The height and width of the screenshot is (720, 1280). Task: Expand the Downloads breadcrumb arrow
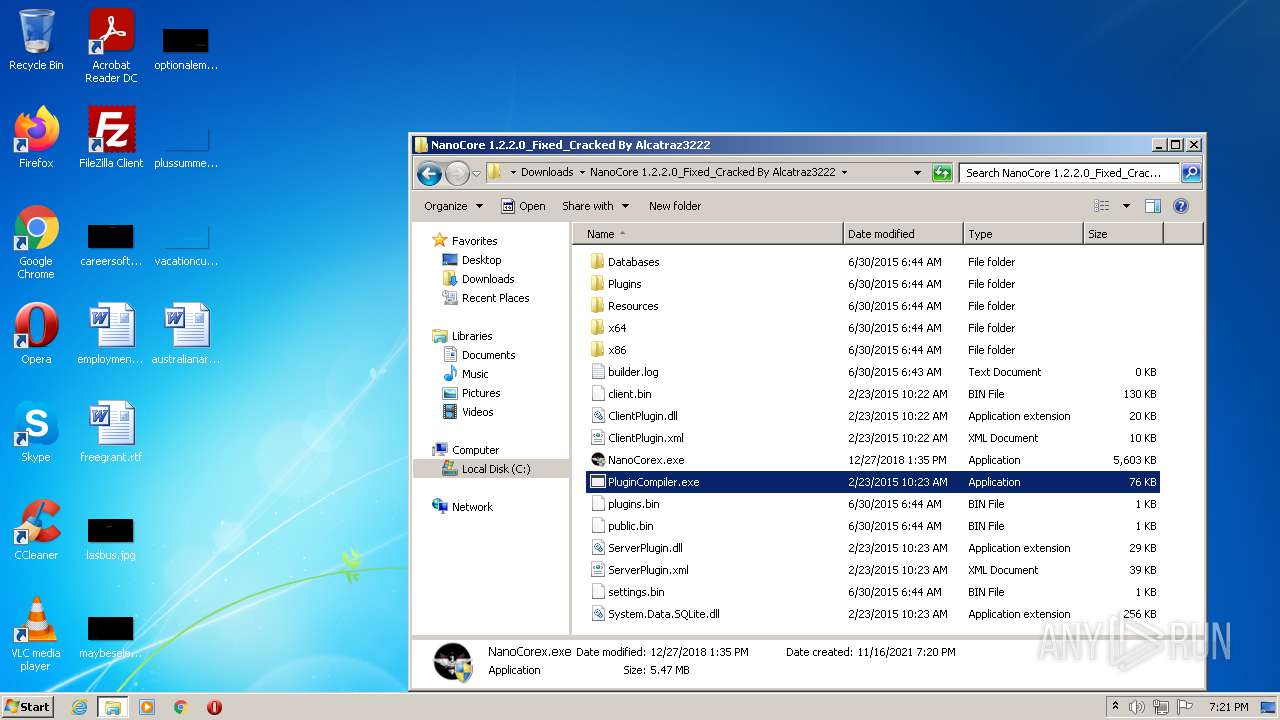coord(582,172)
